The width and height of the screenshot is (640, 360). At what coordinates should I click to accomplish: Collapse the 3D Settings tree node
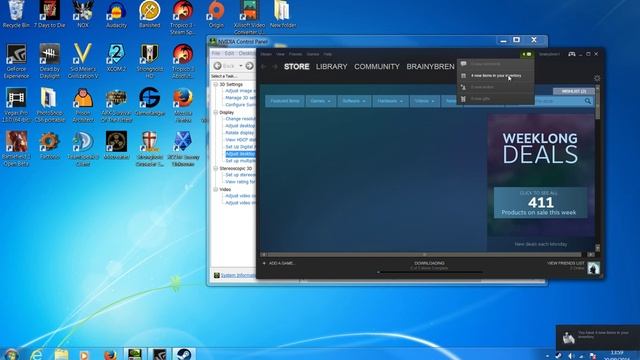[x=216, y=84]
